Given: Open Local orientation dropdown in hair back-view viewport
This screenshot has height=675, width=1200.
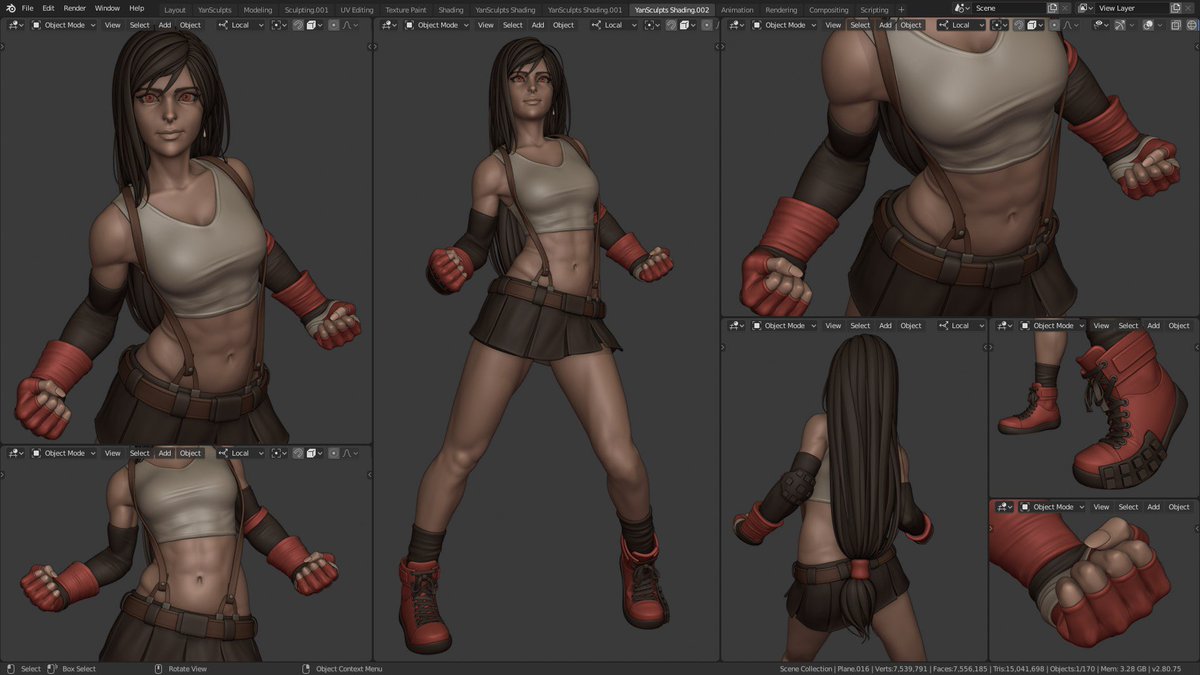Looking at the screenshot, I should [x=961, y=325].
